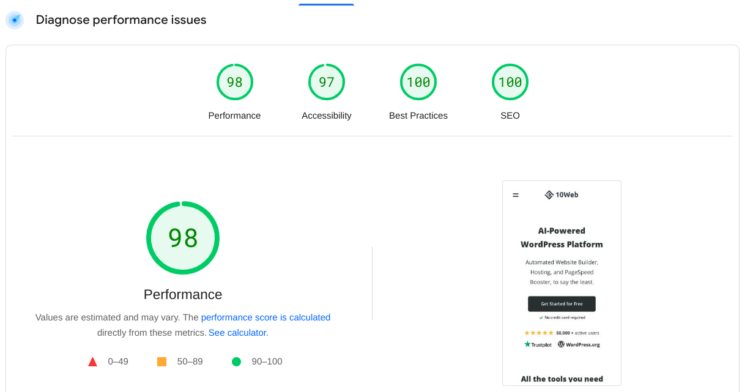Screen dimensions: 742x392
Task: Click the hamburger menu icon in page preview
Action: 516,195
